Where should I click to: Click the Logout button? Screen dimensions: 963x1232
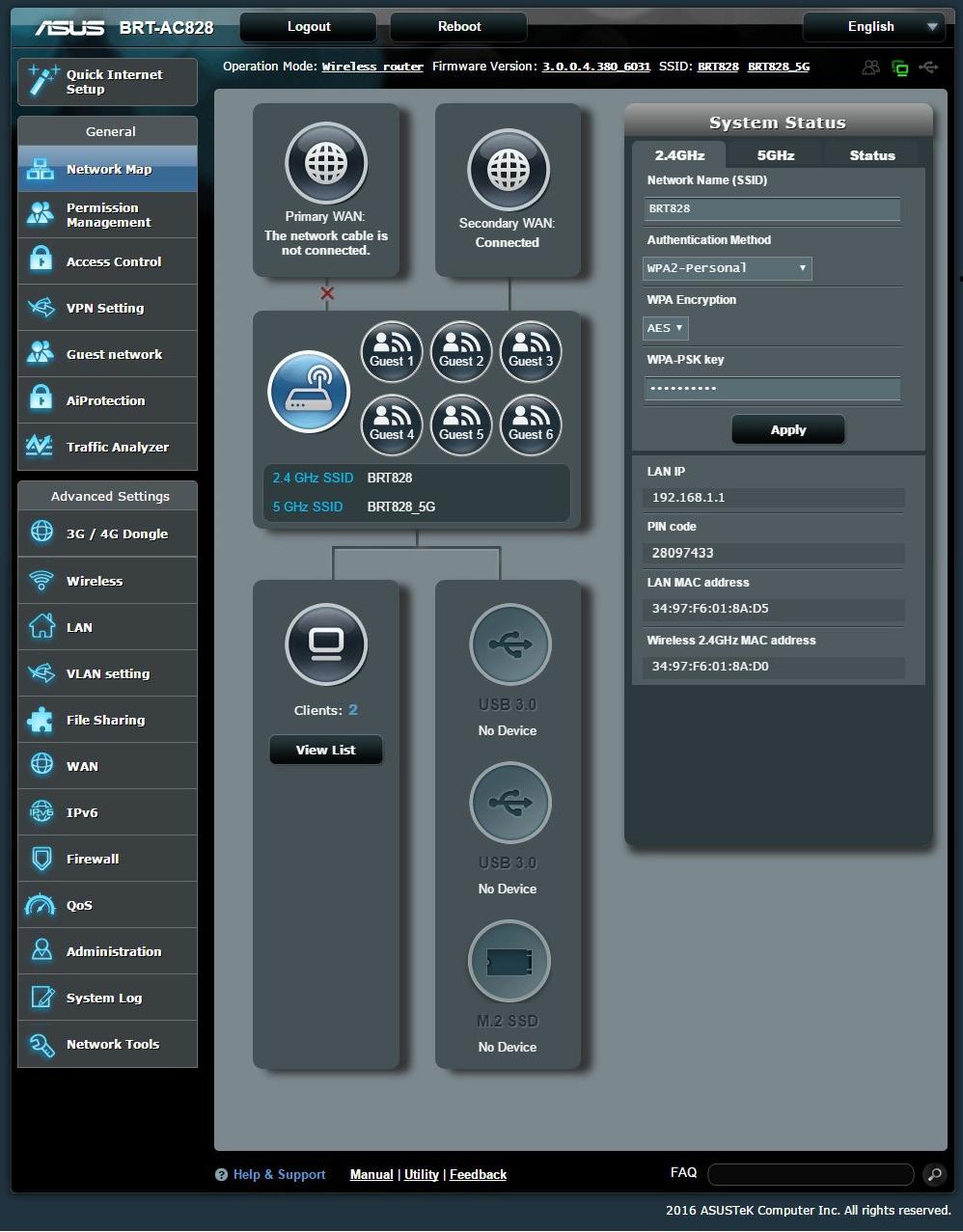click(x=309, y=27)
